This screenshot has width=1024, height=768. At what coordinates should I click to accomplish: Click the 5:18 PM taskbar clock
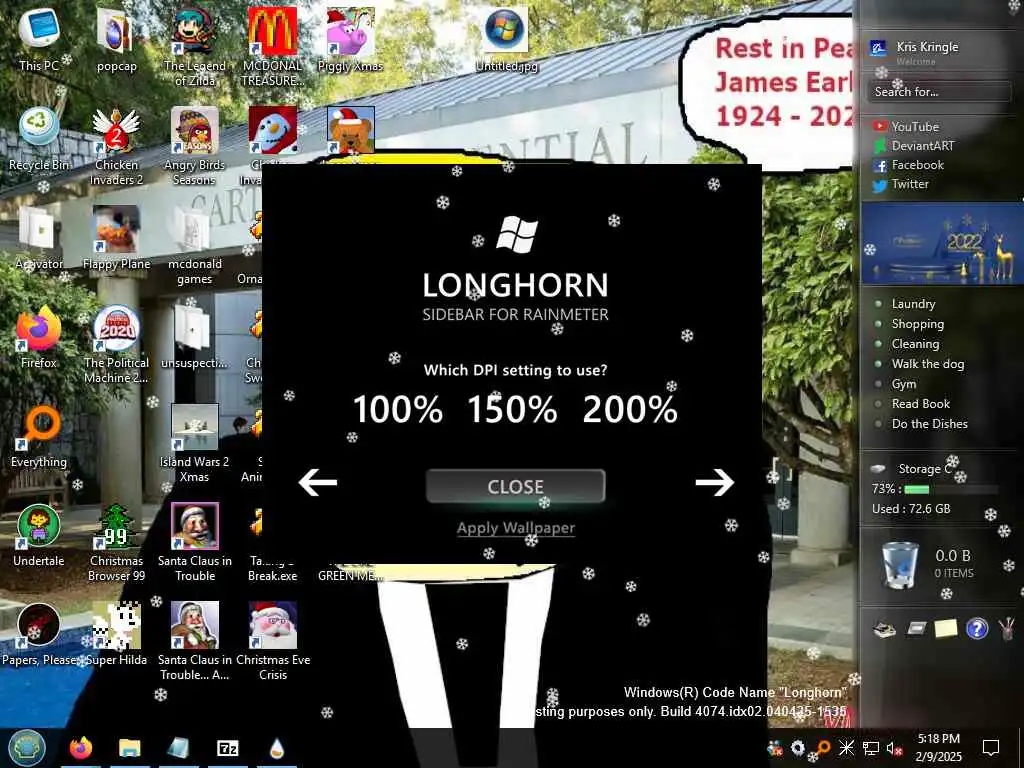[938, 748]
